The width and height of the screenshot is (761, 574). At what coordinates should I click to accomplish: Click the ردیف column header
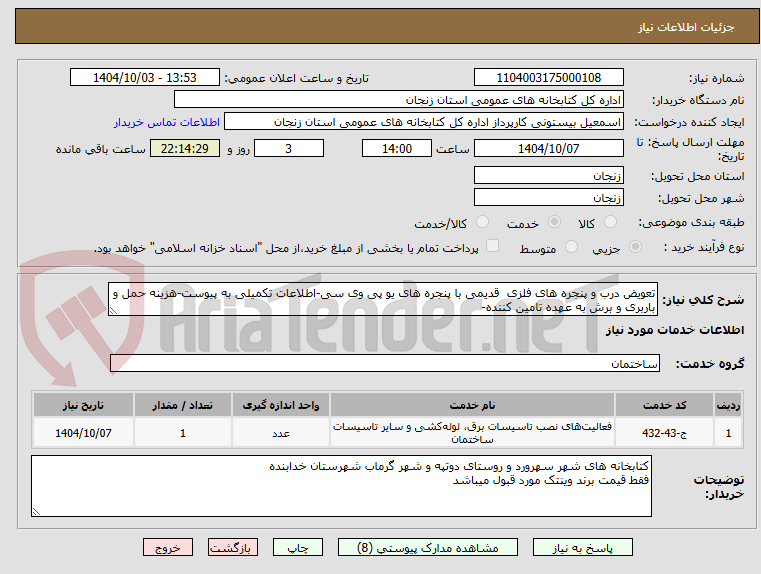[728, 405]
